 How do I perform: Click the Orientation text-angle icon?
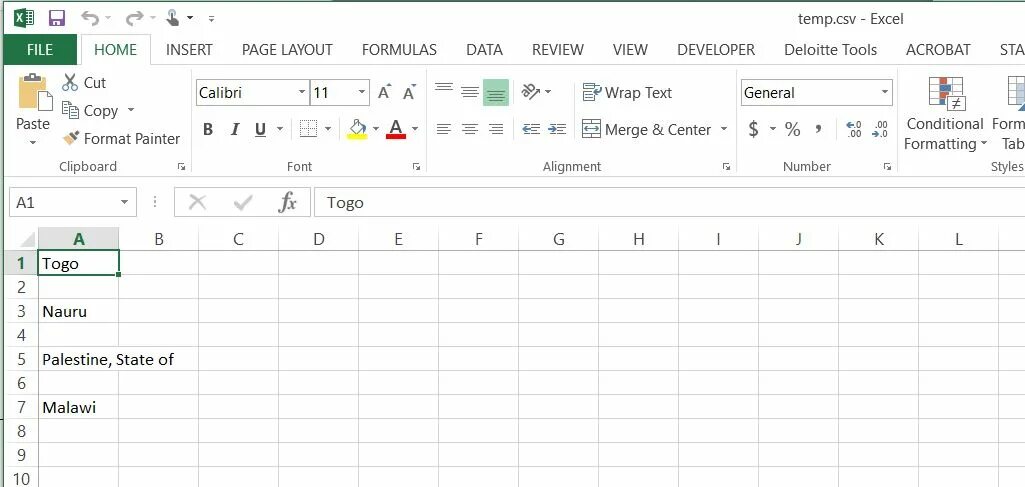[x=530, y=92]
